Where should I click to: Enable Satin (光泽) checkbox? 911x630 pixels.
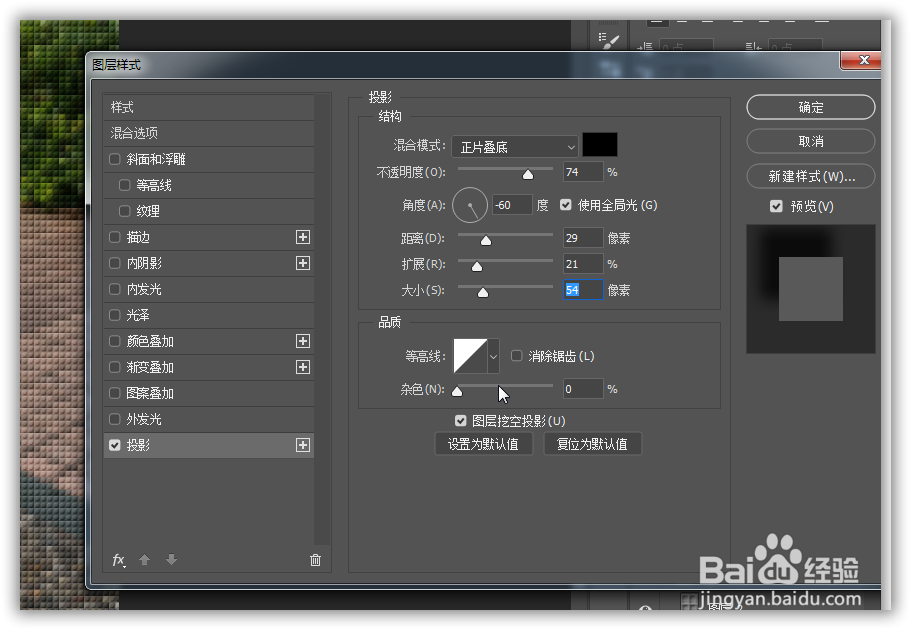click(114, 315)
